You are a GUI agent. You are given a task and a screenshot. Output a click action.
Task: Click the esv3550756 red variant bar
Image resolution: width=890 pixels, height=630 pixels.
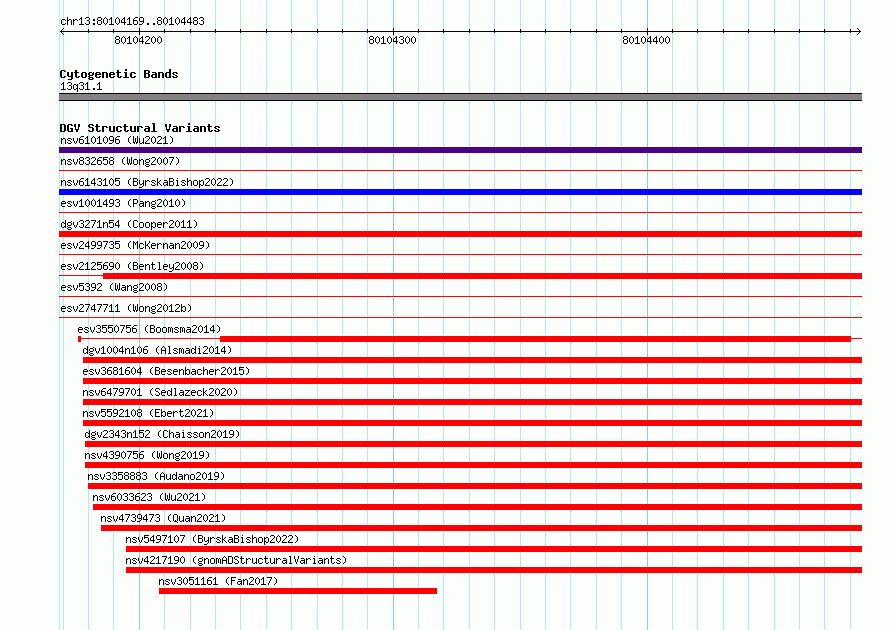click(535, 339)
